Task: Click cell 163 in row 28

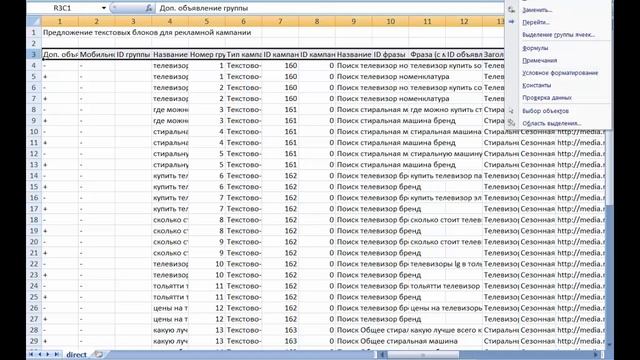Action: pos(280,330)
